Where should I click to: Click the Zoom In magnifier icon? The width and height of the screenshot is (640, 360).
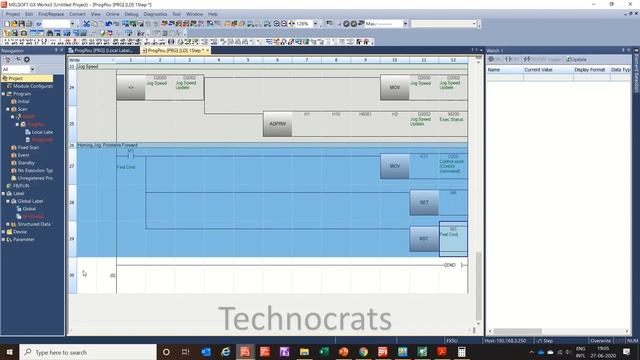point(277,24)
